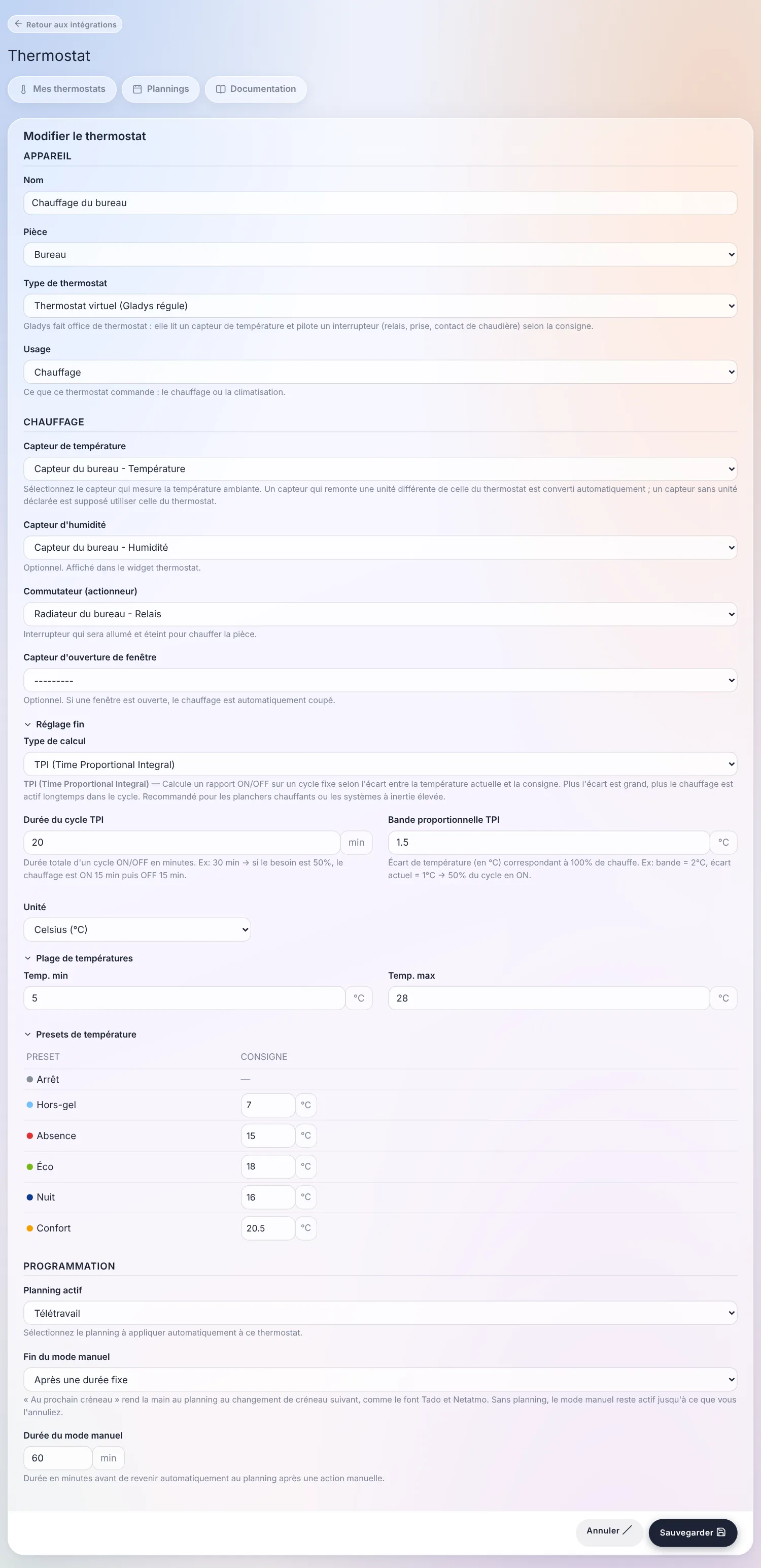Click the calendar icon in the Plannings tab

[137, 89]
